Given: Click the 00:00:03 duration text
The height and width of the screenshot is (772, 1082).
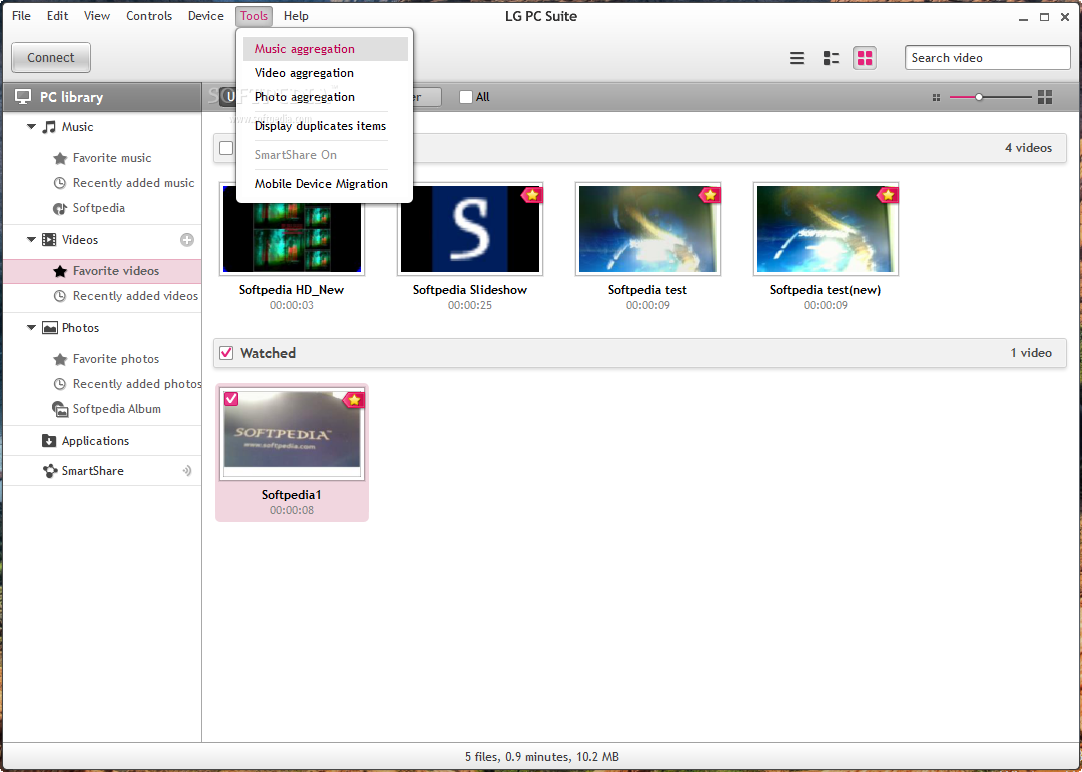Looking at the screenshot, I should 292,306.
